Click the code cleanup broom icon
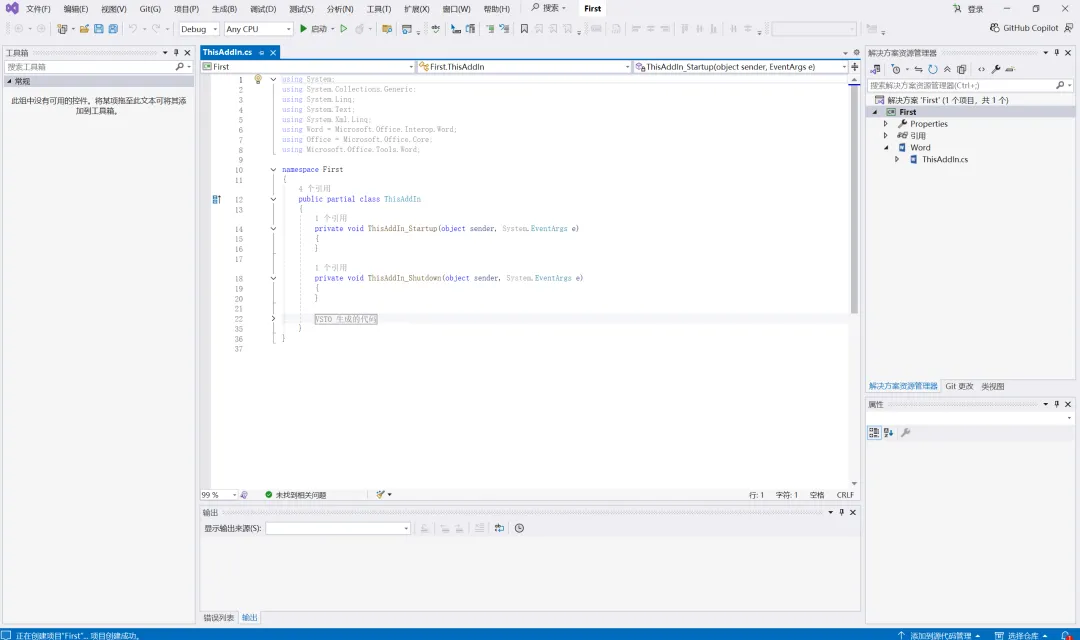 380,495
